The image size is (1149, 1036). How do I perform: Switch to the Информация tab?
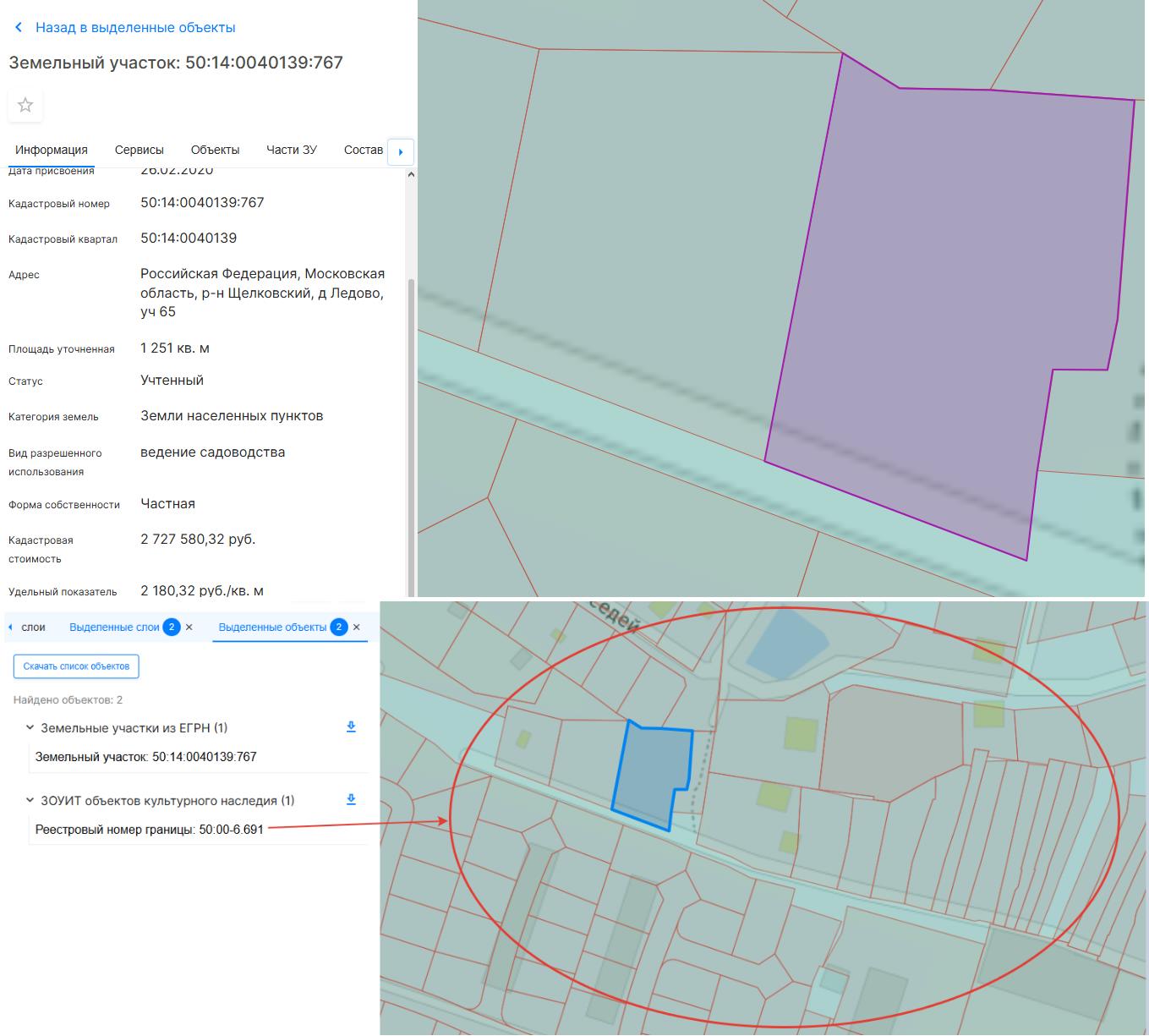coord(52,150)
